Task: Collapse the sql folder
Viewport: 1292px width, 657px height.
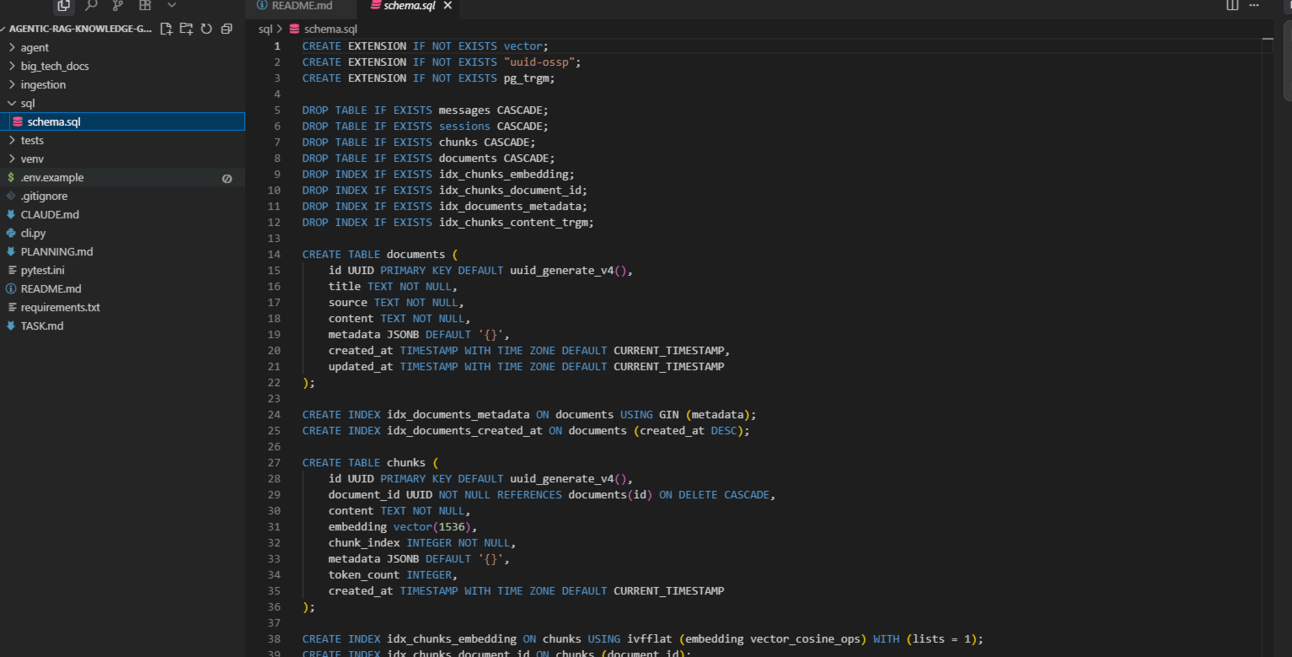Action: coord(122,103)
